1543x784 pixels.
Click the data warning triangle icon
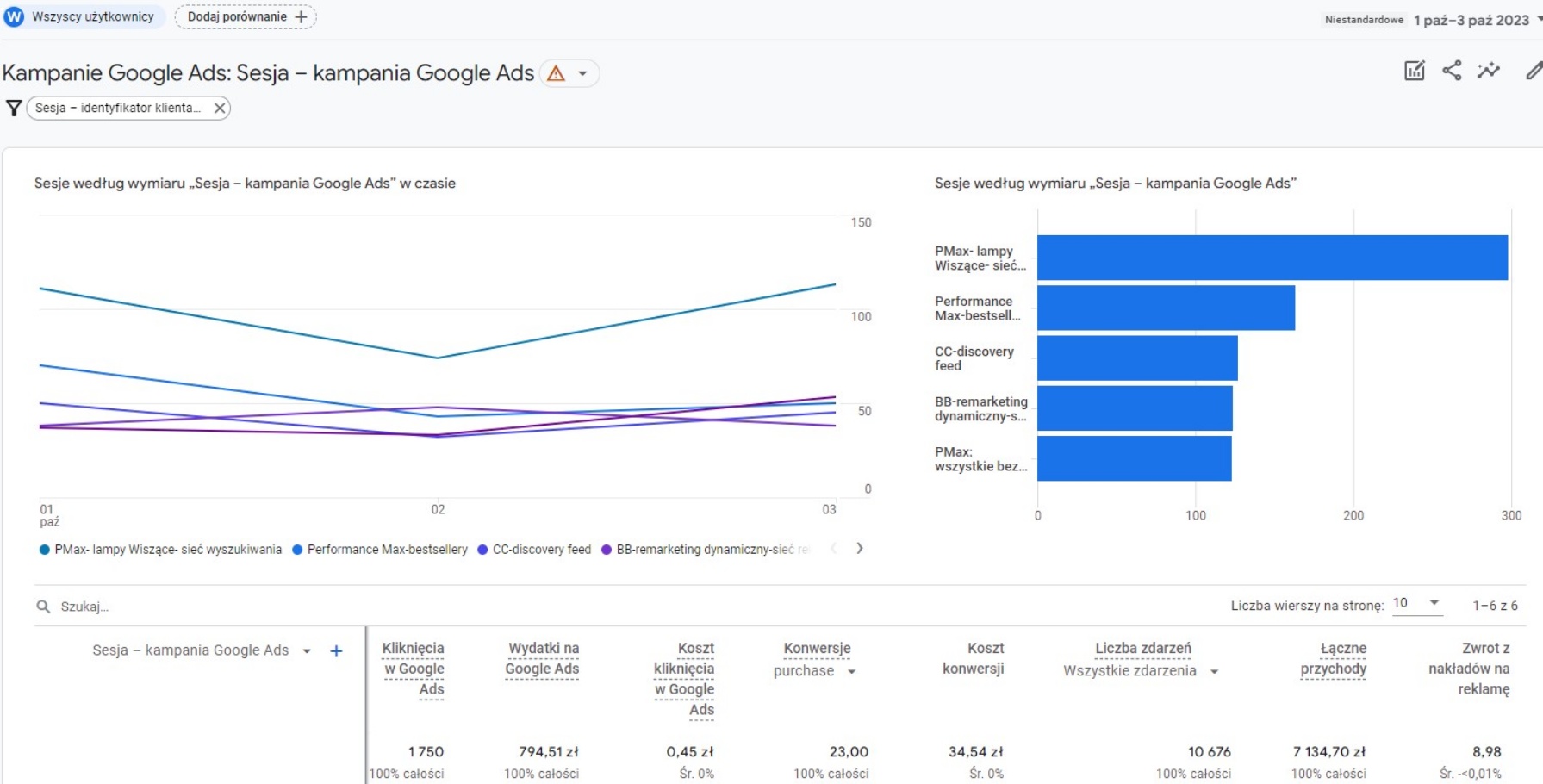pyautogui.click(x=557, y=74)
